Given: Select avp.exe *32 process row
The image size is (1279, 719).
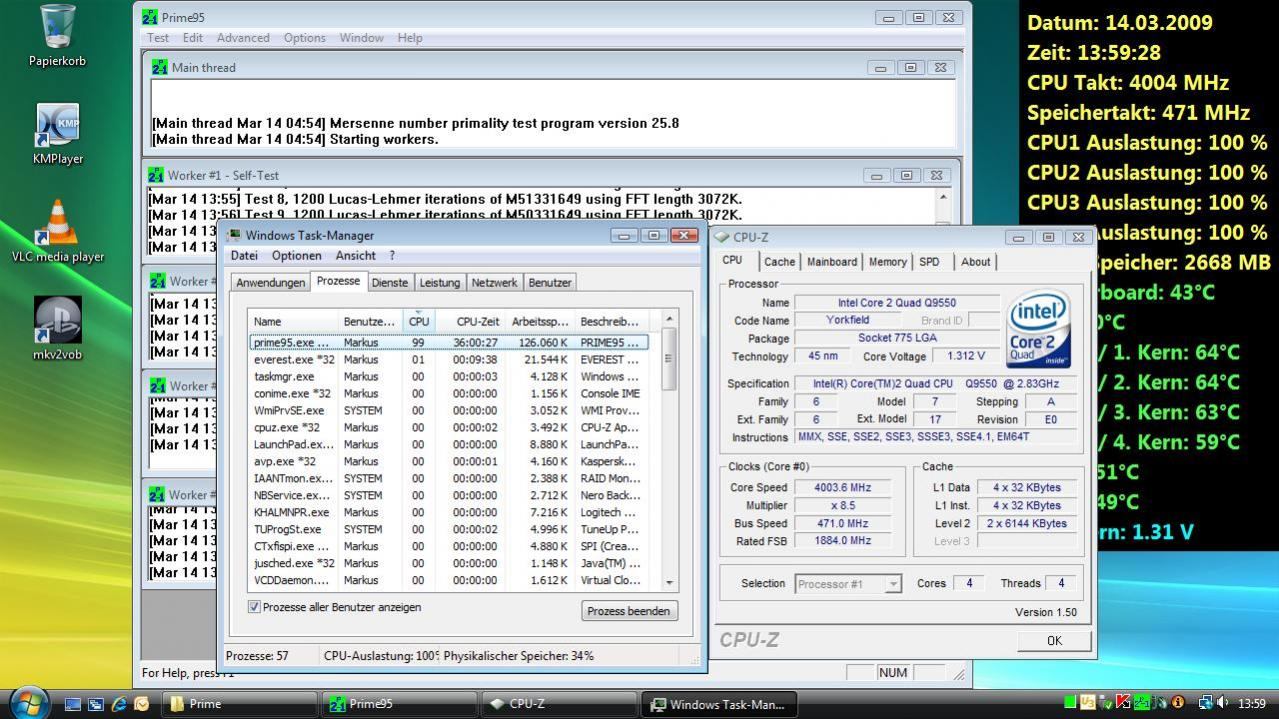Looking at the screenshot, I should click(x=448, y=461).
